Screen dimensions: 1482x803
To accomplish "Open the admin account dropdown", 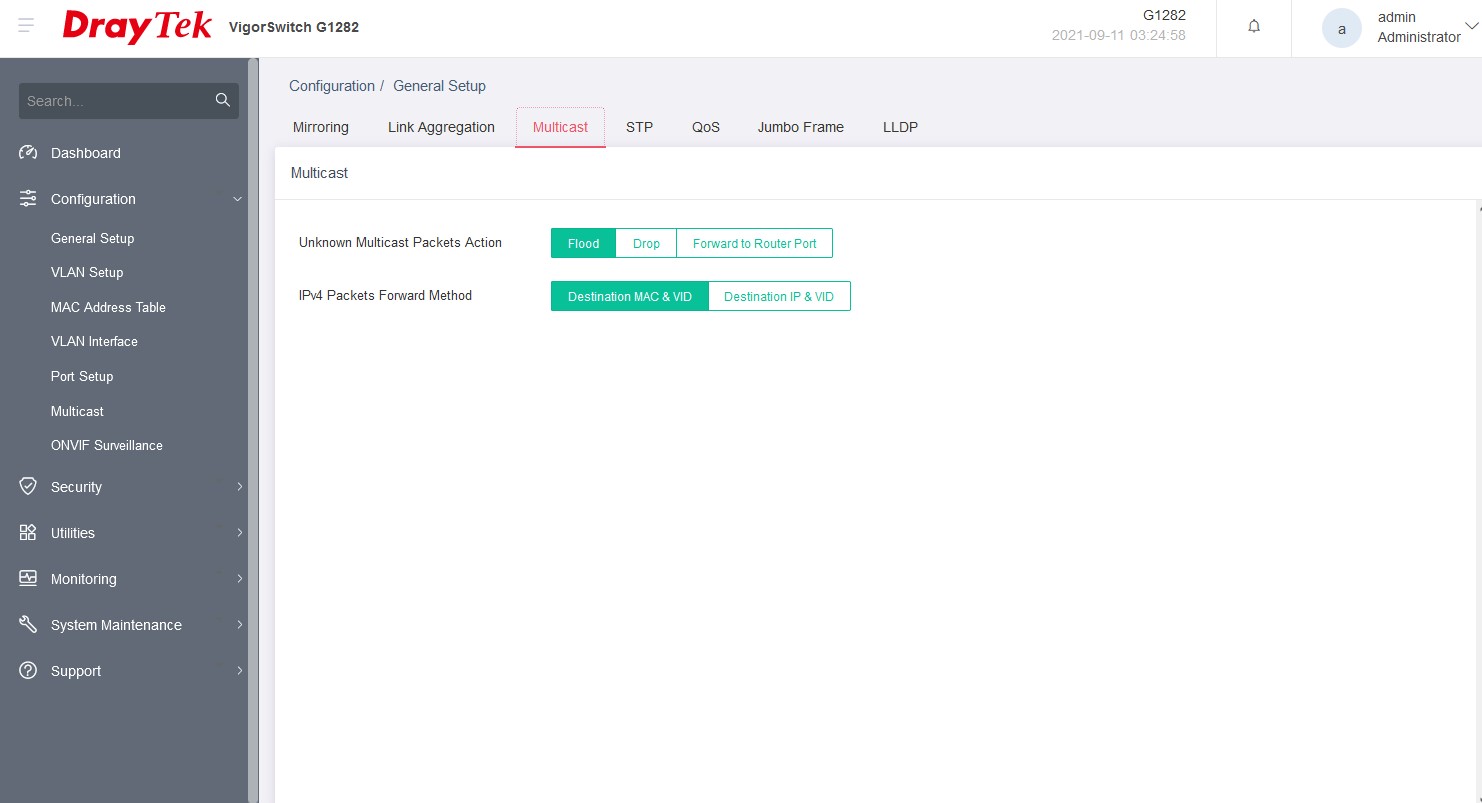I will tap(1470, 27).
